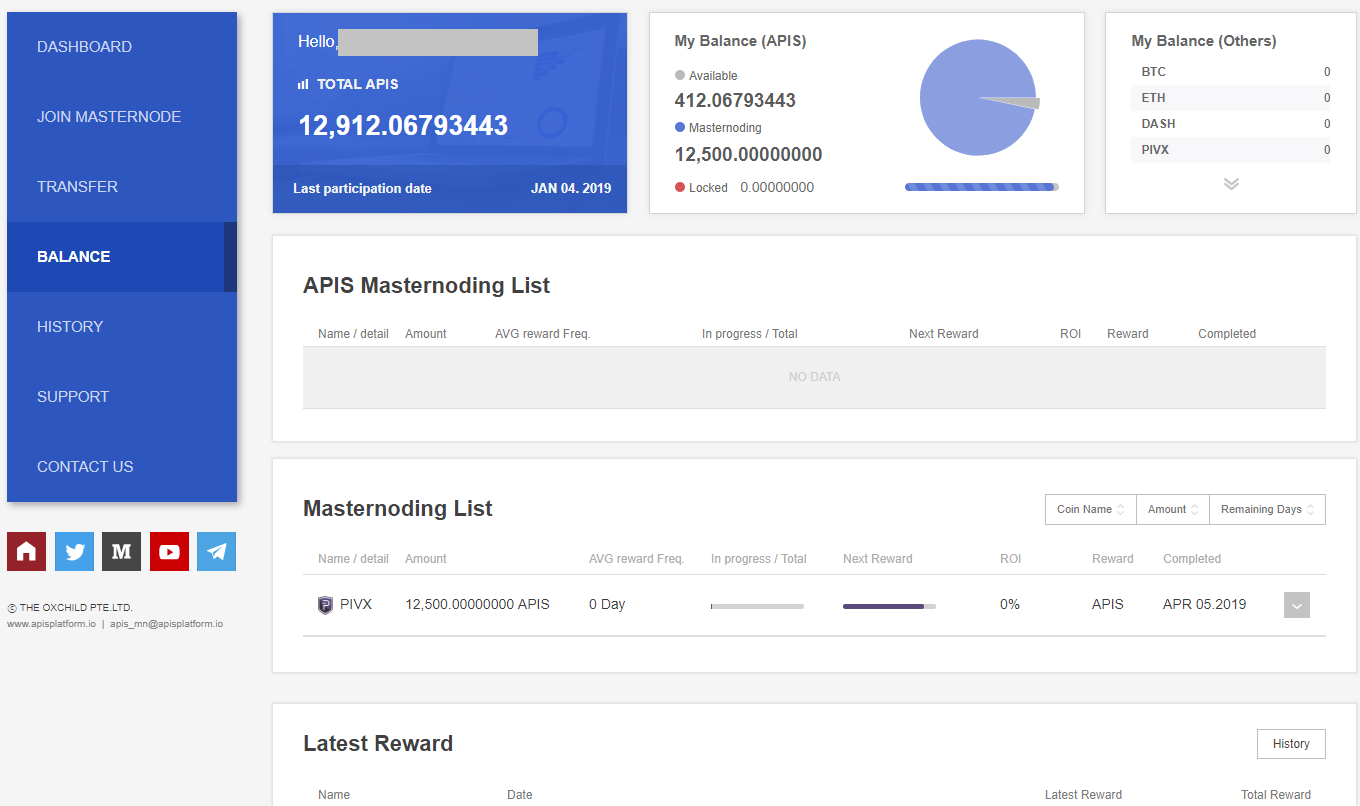Click the JAN 04. 2019 participation date
Screen dimensions: 1360x806
point(571,188)
